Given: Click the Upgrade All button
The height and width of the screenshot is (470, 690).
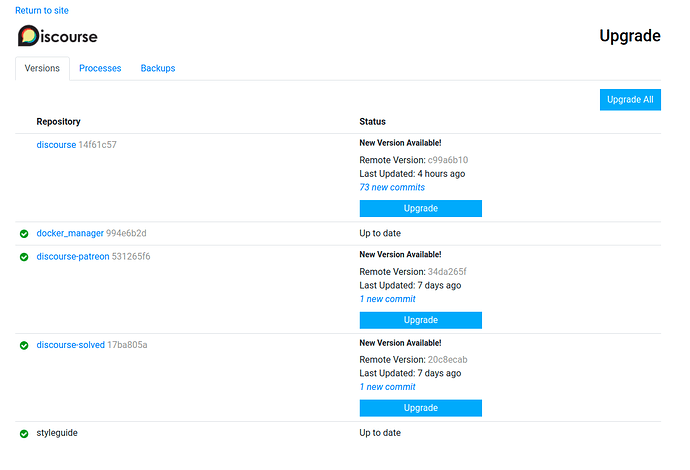Looking at the screenshot, I should click(630, 99).
